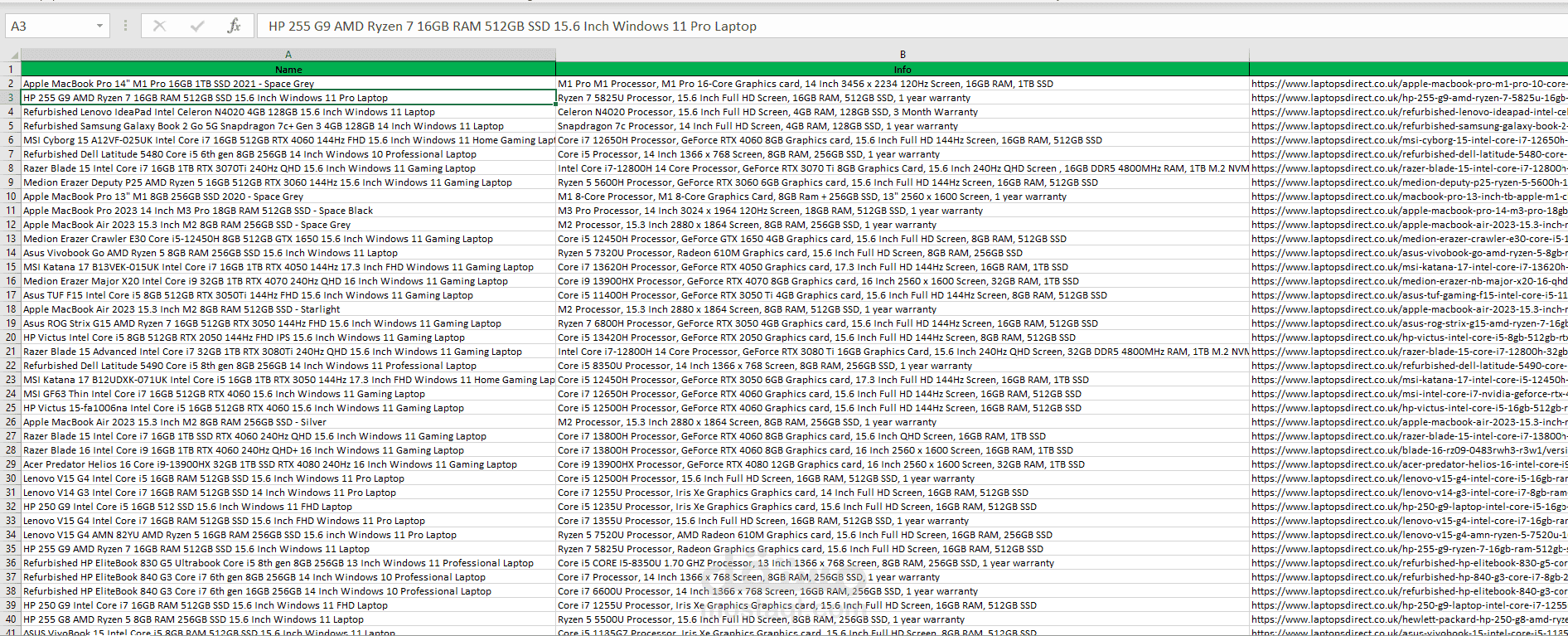Image resolution: width=1568 pixels, height=636 pixels.
Task: Select the Snapdragon 7c Processor info cell
Action: [903, 126]
